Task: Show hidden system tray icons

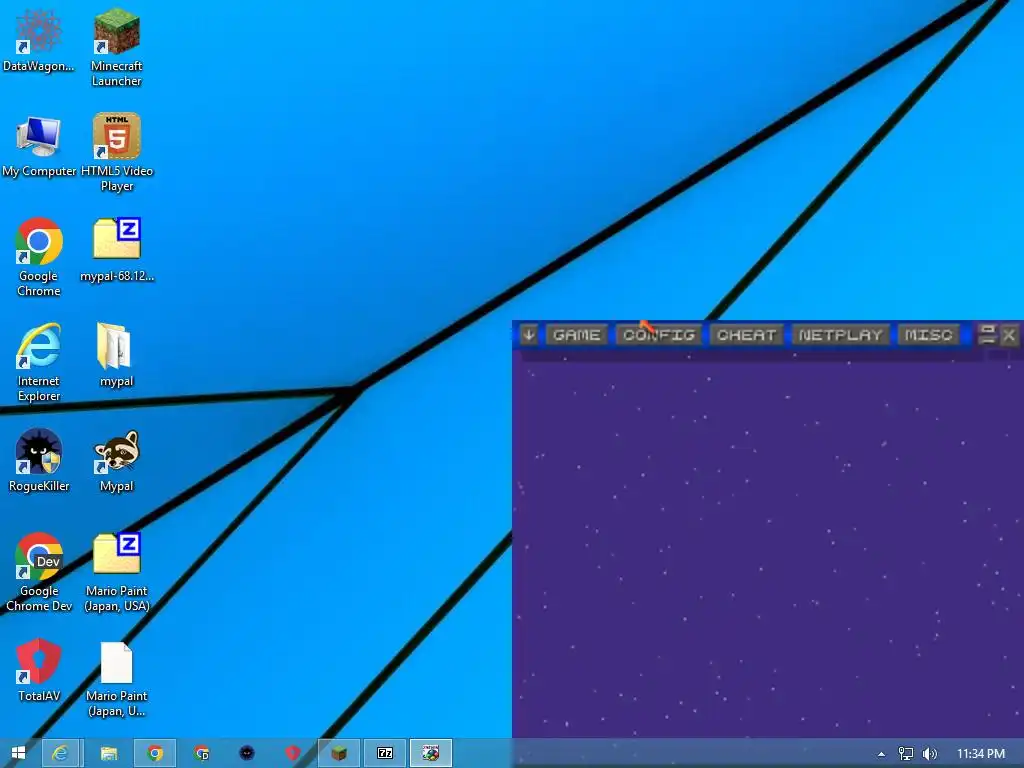Action: (x=881, y=754)
